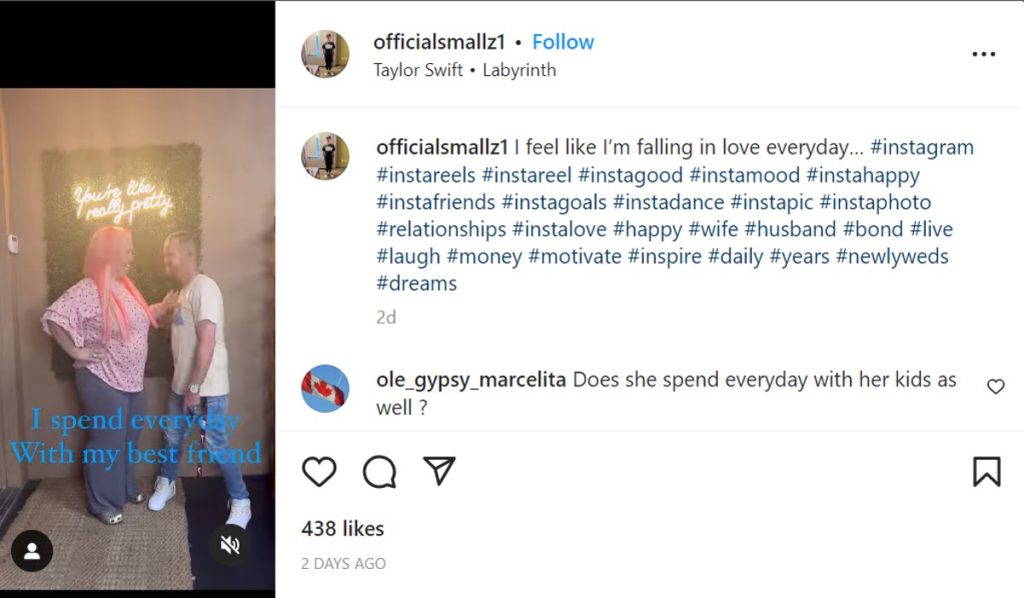
Task: Save the post with the bookmark icon
Action: (986, 471)
